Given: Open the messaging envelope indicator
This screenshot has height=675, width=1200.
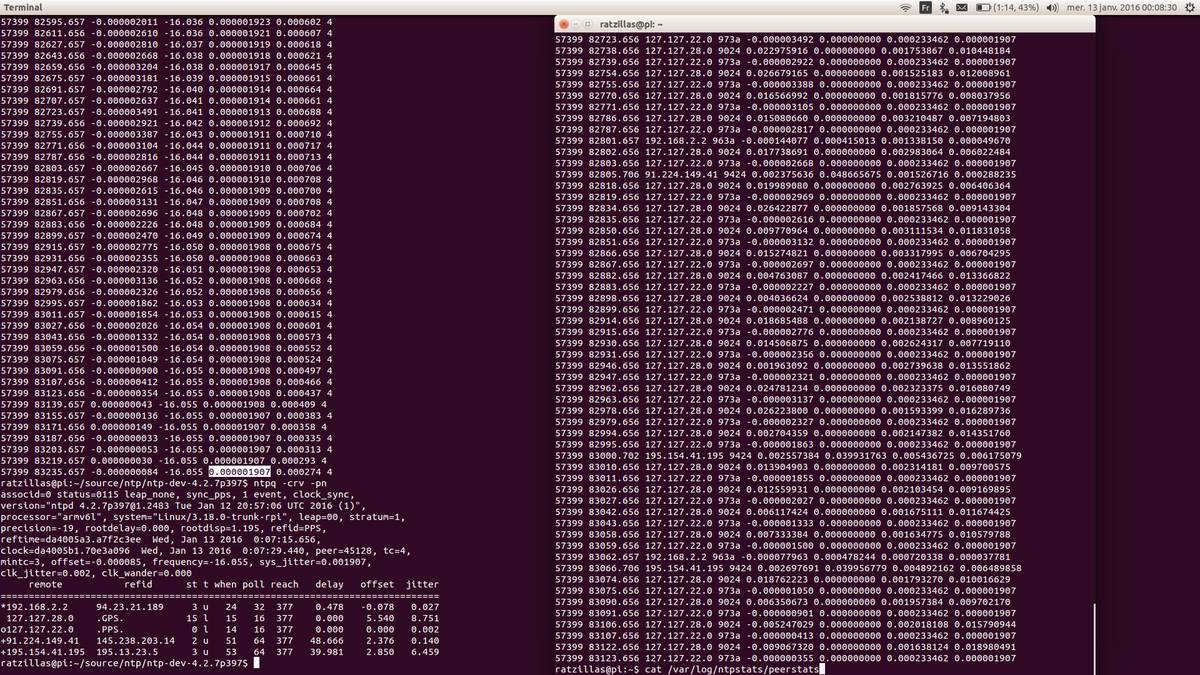Looking at the screenshot, I should tap(961, 7).
